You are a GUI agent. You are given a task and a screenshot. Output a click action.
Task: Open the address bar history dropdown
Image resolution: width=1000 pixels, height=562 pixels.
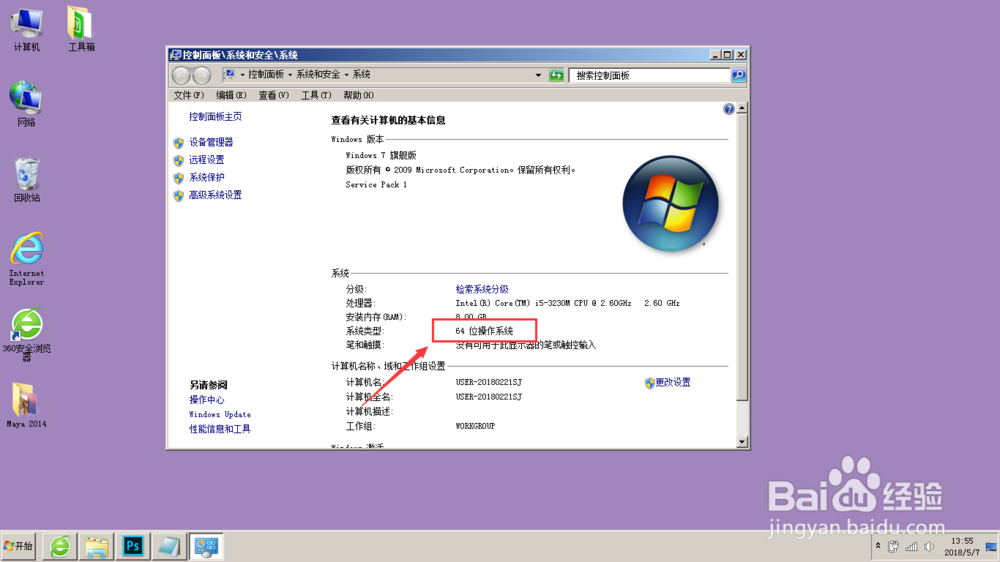(x=538, y=75)
